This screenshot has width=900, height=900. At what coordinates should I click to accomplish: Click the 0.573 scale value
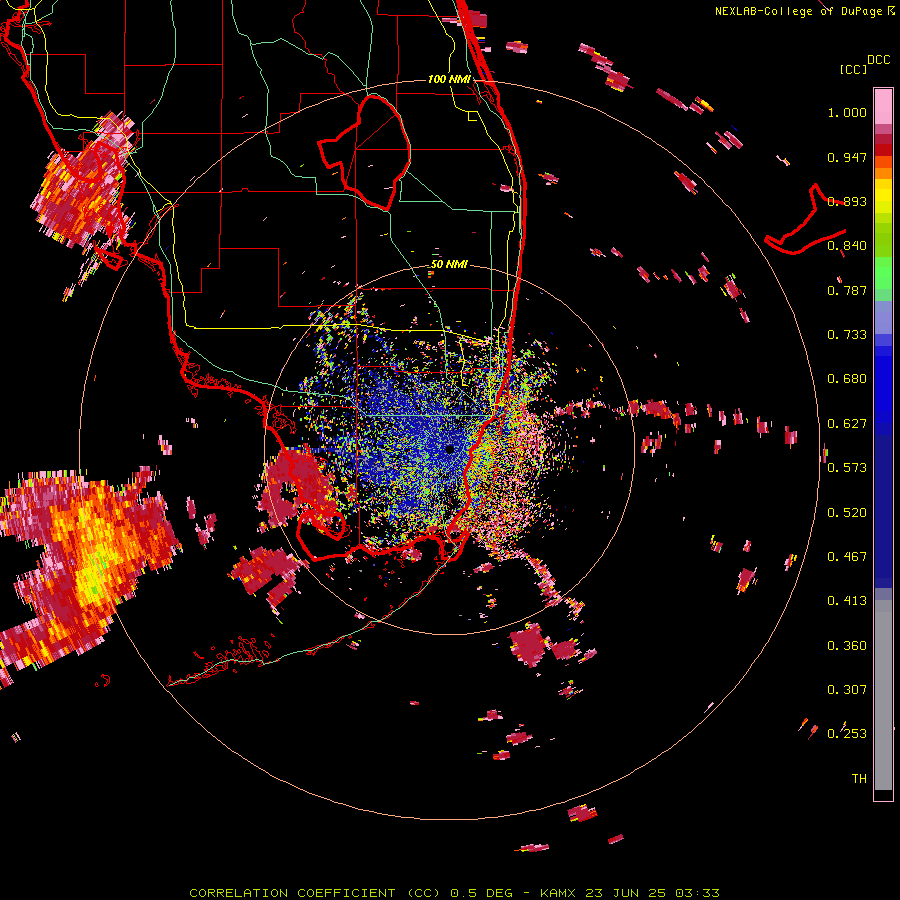point(847,468)
